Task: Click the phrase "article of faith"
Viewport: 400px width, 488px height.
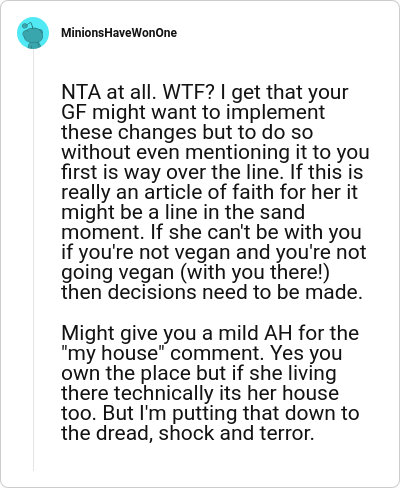Action: [210, 192]
